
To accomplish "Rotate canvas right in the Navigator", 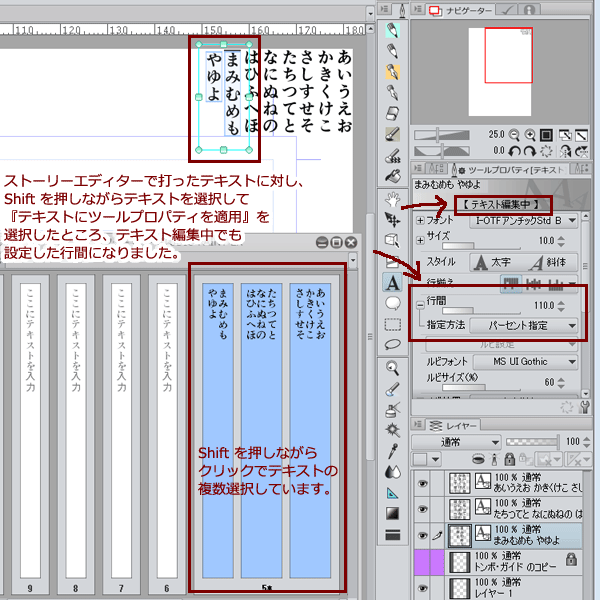I will point(530,152).
